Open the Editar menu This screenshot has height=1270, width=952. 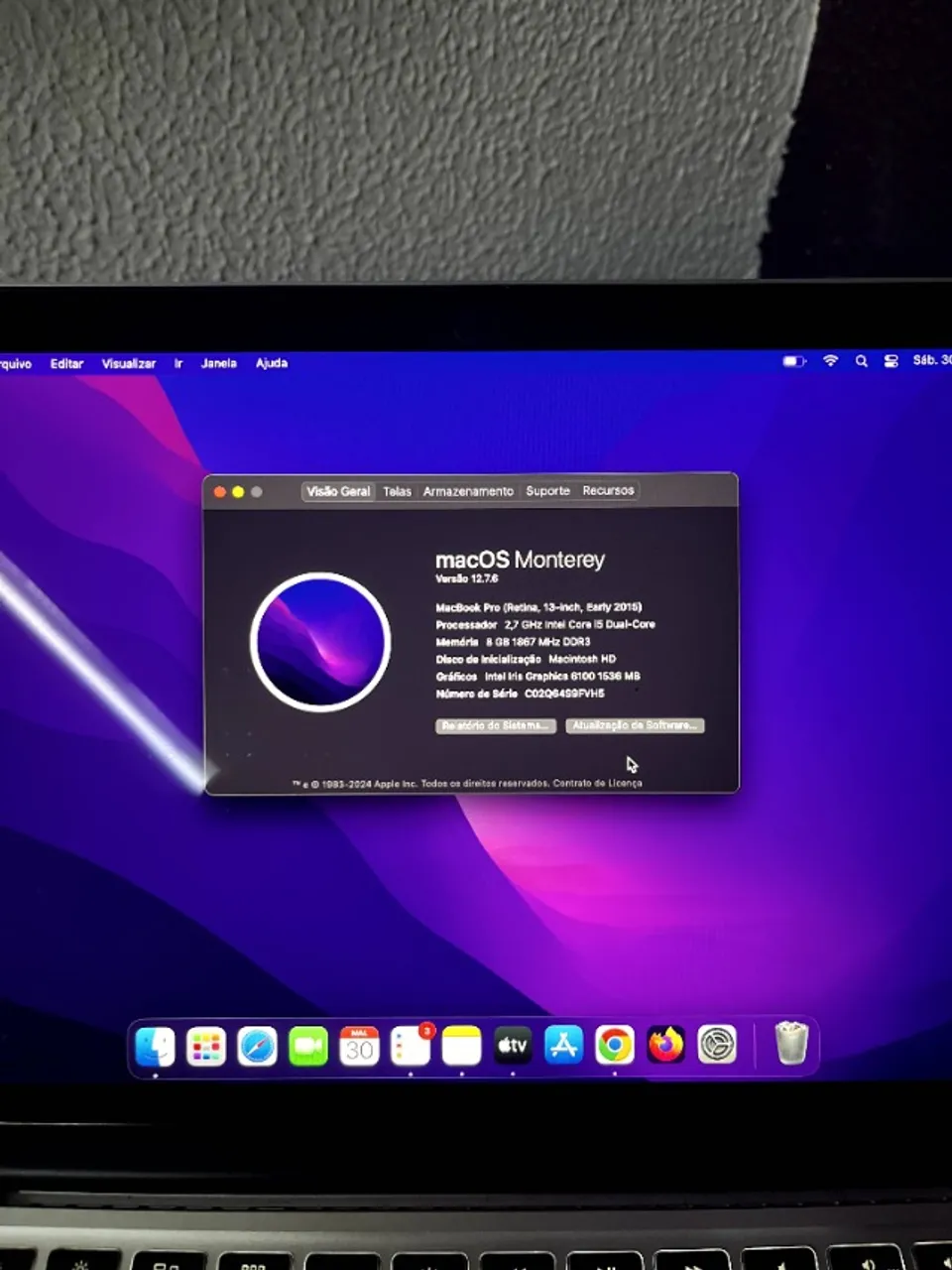coord(66,363)
